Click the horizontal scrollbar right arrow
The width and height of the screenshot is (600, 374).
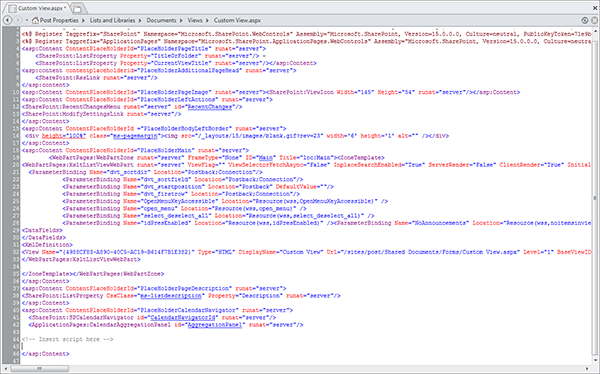pyautogui.click(x=588, y=369)
